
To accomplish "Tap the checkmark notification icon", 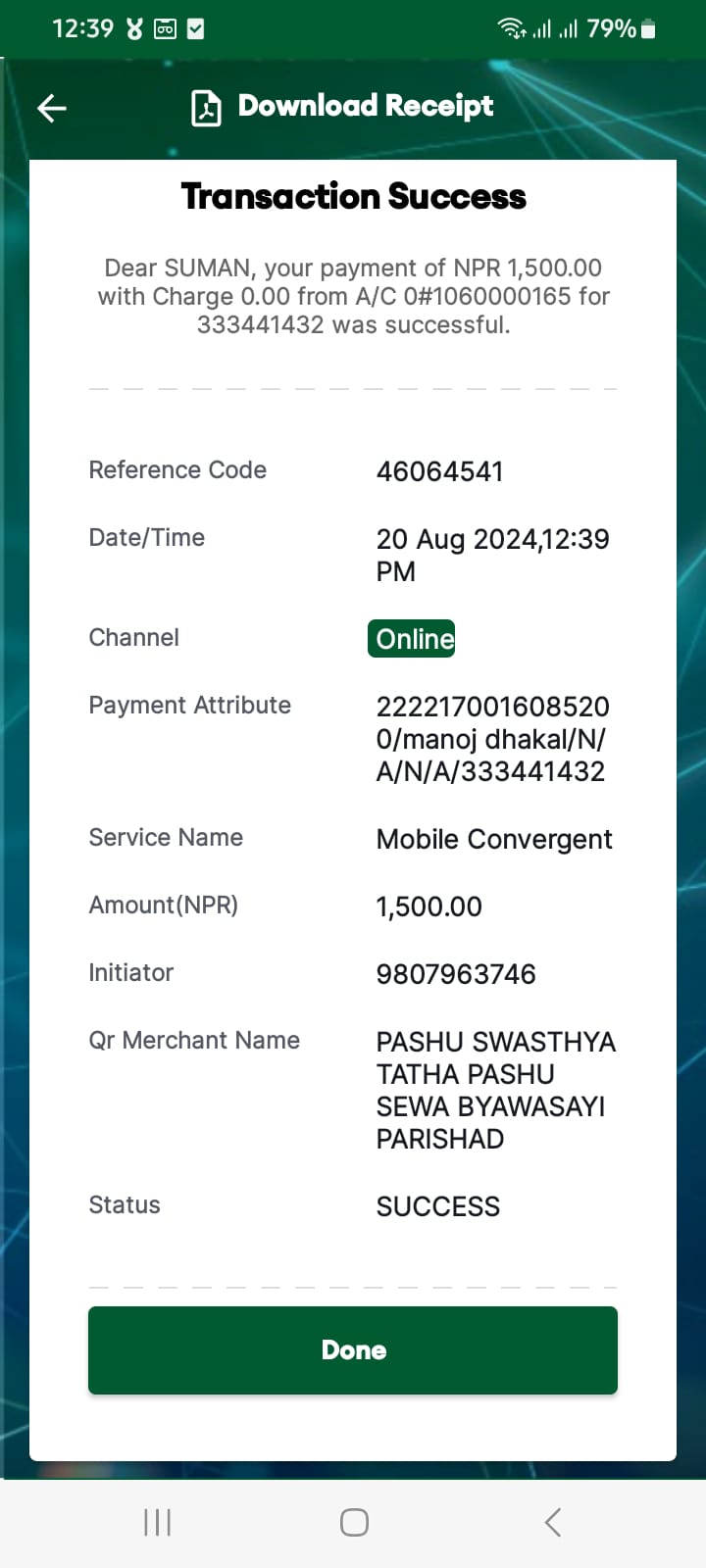I will 196,29.
